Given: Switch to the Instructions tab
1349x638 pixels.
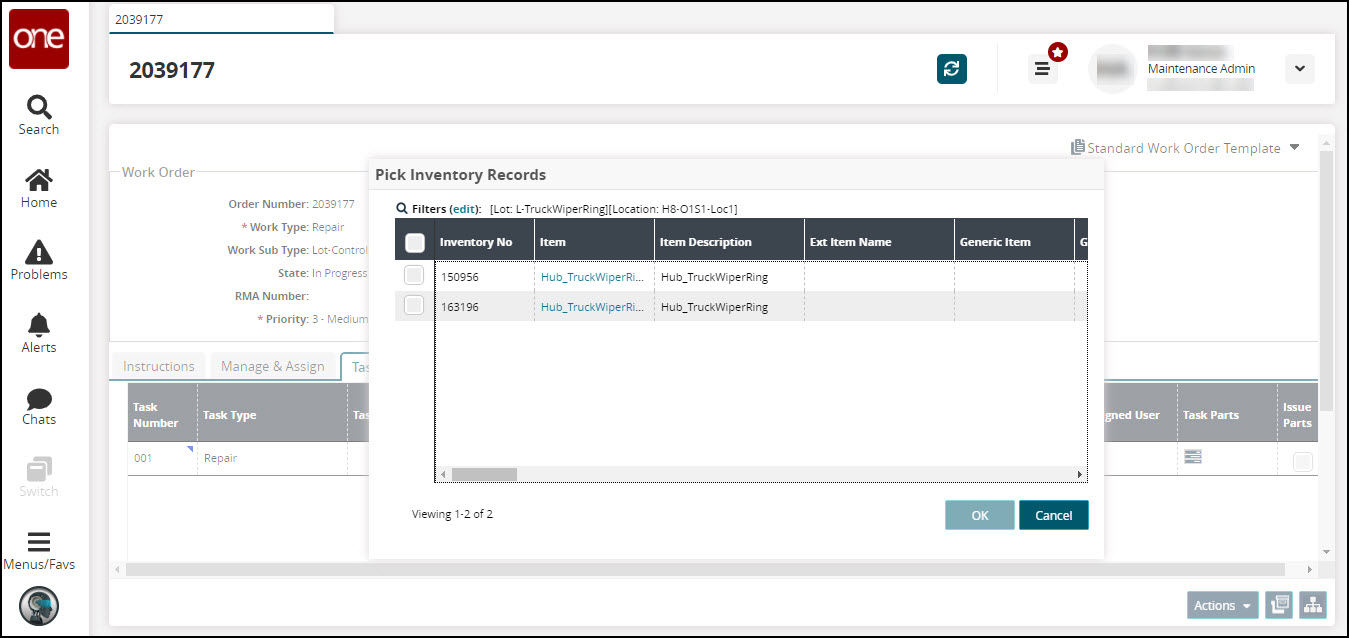Looking at the screenshot, I should 158,366.
